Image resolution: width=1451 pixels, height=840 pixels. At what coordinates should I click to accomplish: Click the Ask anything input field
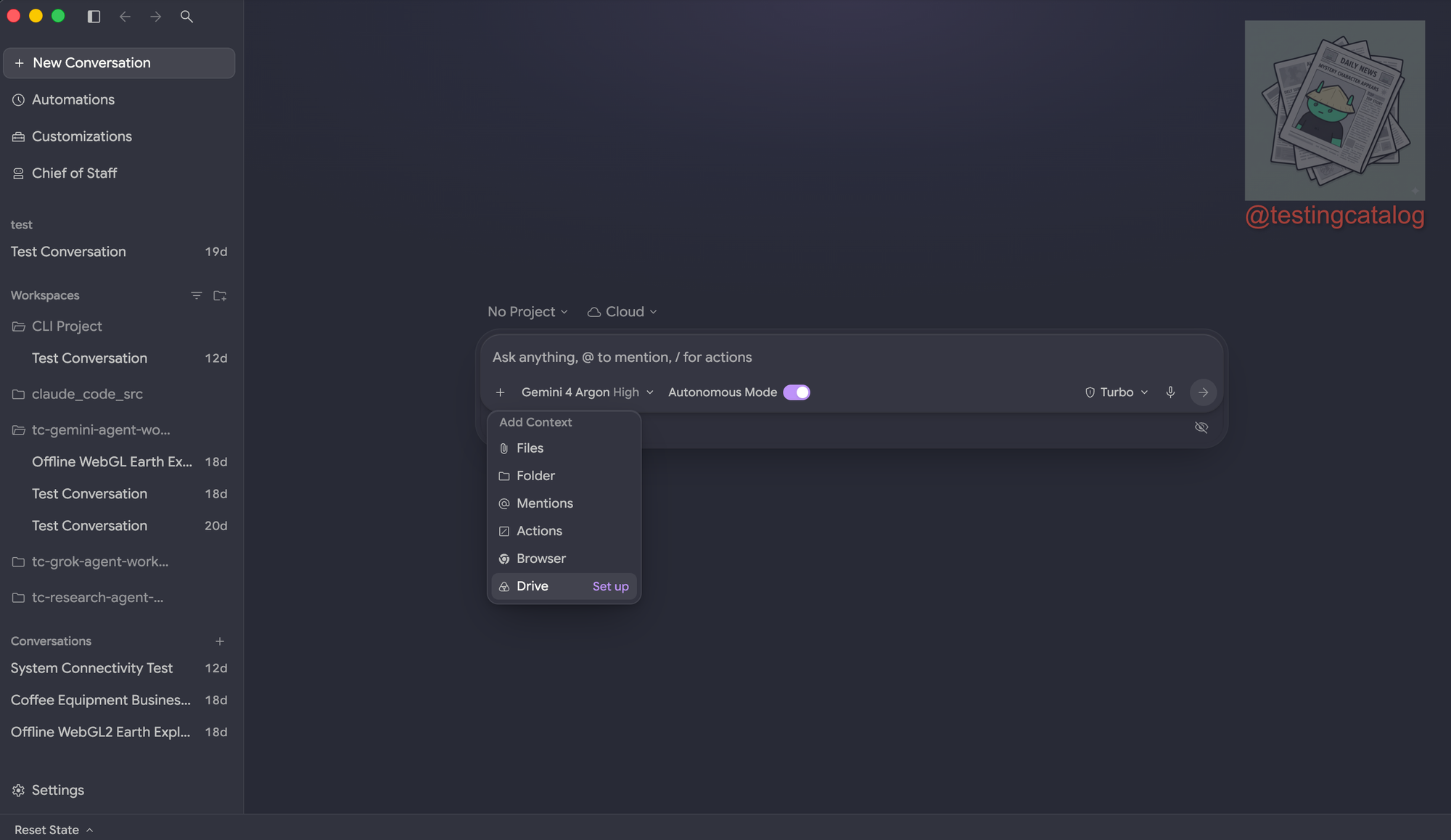point(852,357)
